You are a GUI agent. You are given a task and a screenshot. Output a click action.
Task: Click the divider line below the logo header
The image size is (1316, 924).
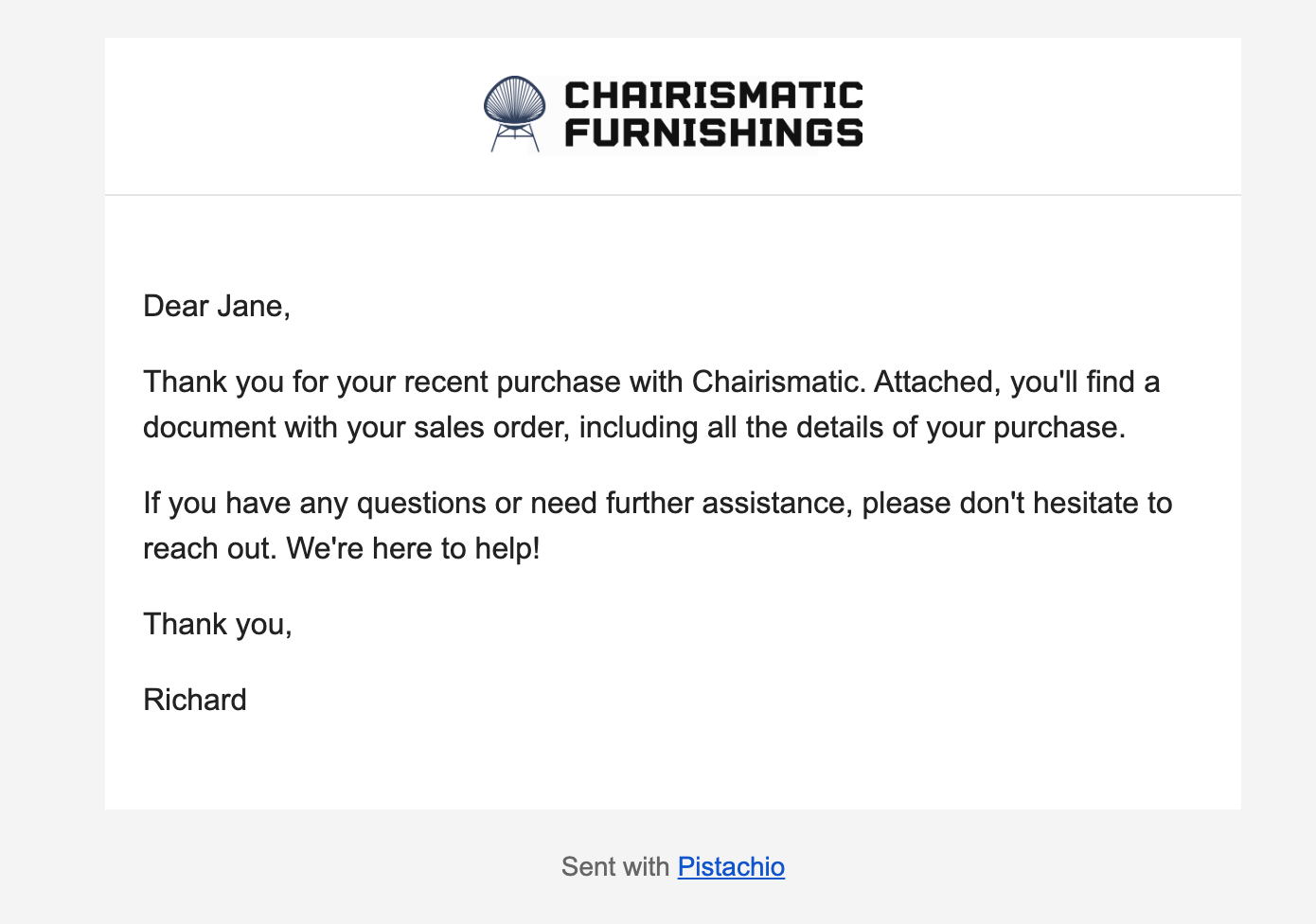(x=672, y=195)
